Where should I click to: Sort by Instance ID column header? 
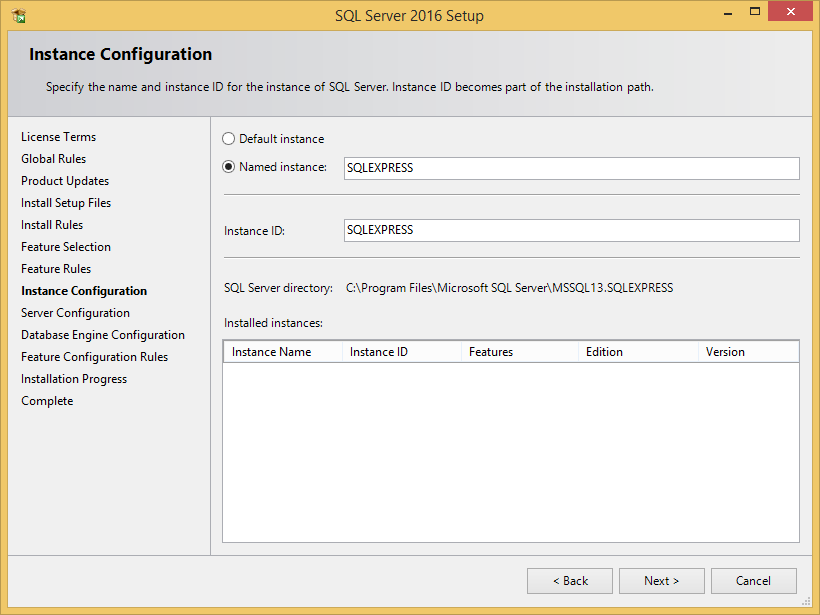point(402,352)
